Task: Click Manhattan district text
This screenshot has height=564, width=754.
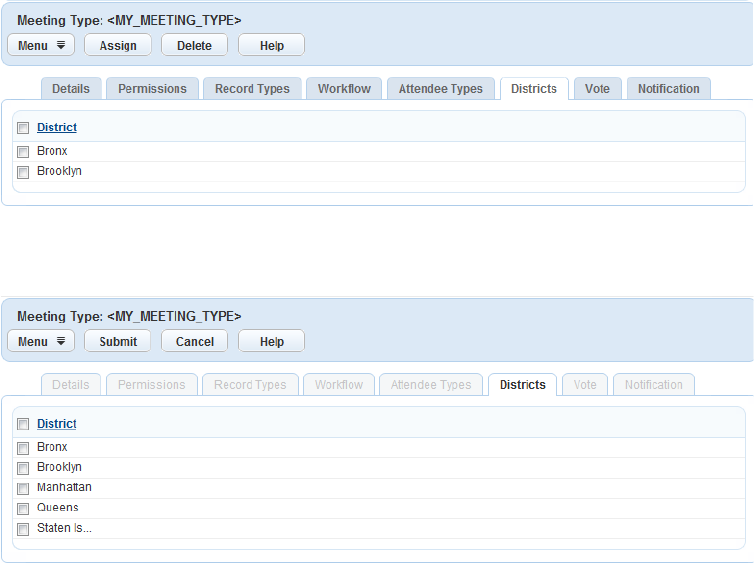Action: click(64, 487)
